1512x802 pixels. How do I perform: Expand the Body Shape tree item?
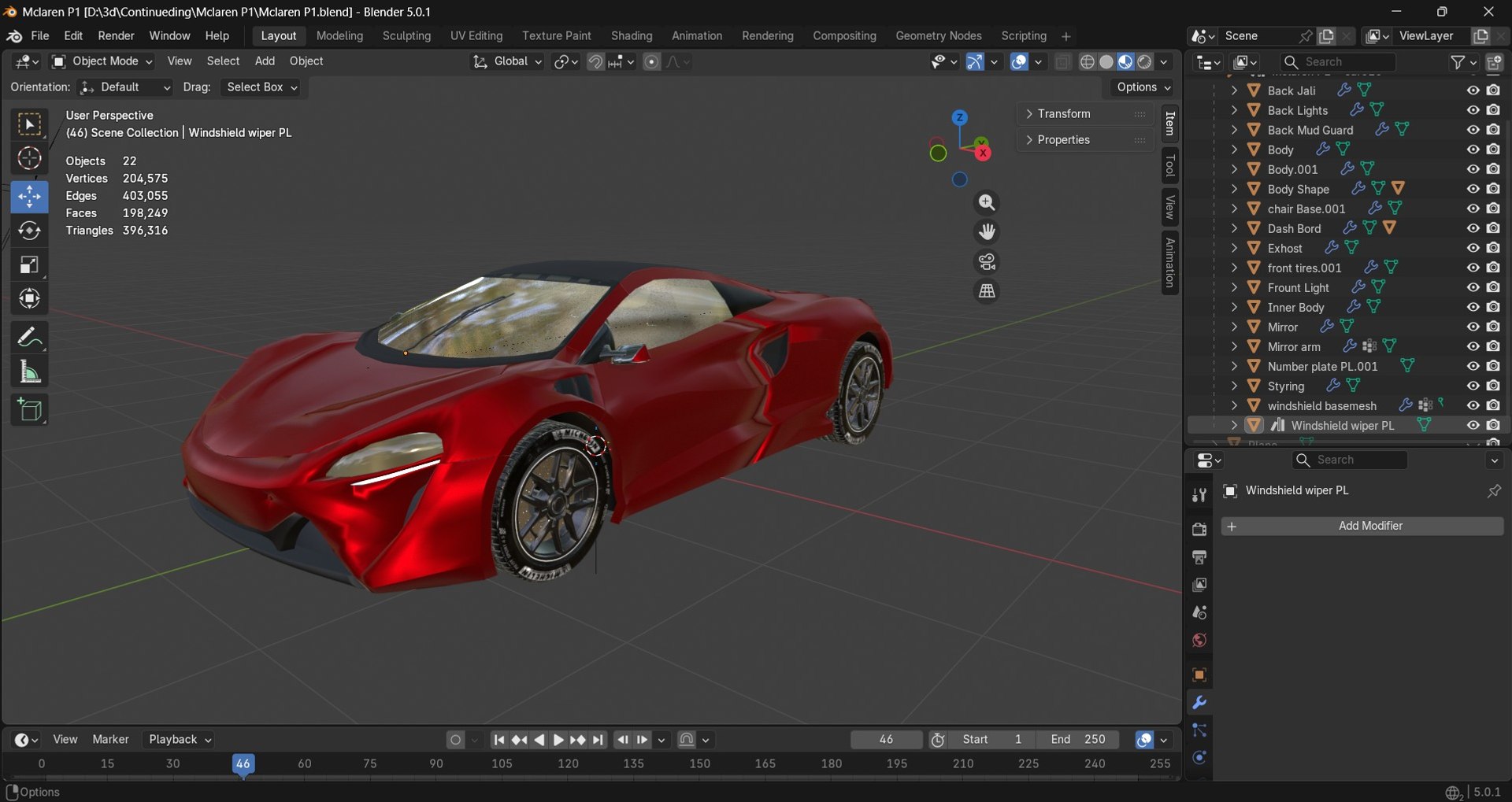1234,189
